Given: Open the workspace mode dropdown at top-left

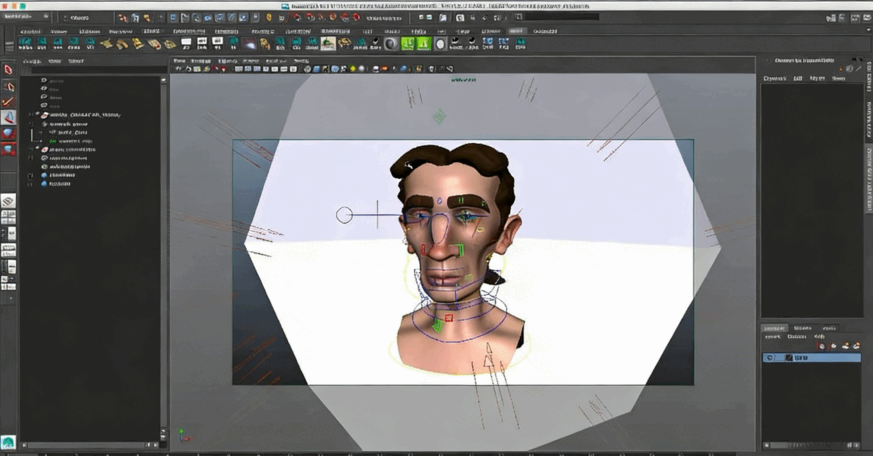Looking at the screenshot, I should point(23,17).
